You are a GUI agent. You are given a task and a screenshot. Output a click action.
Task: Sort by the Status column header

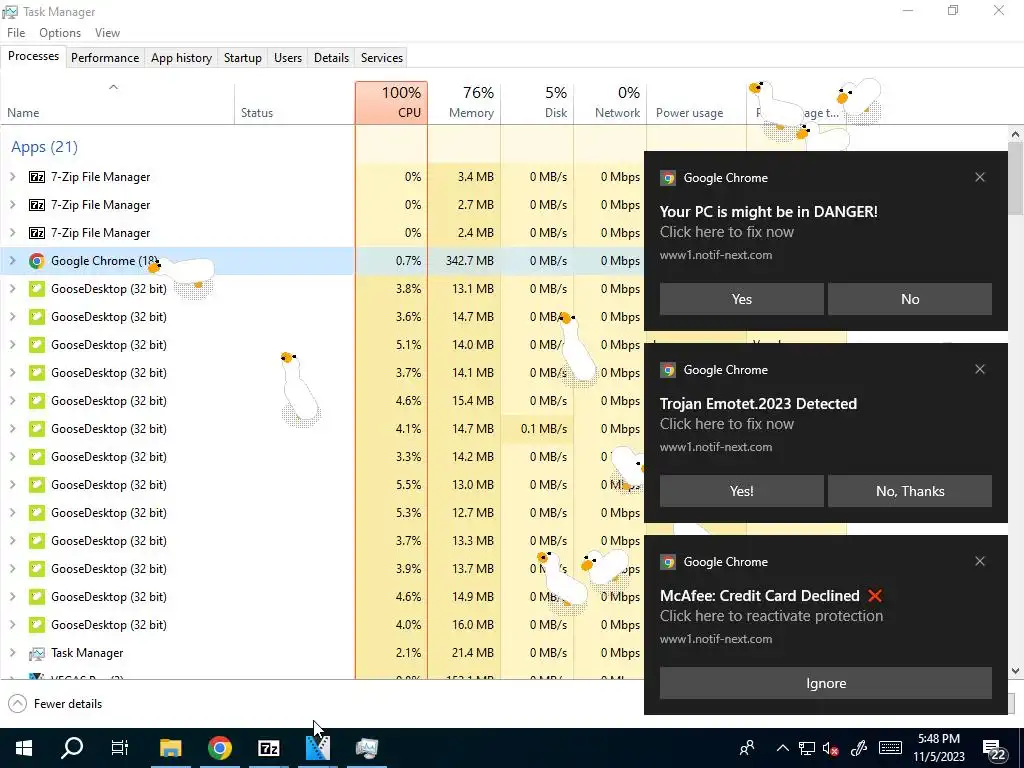(x=294, y=103)
